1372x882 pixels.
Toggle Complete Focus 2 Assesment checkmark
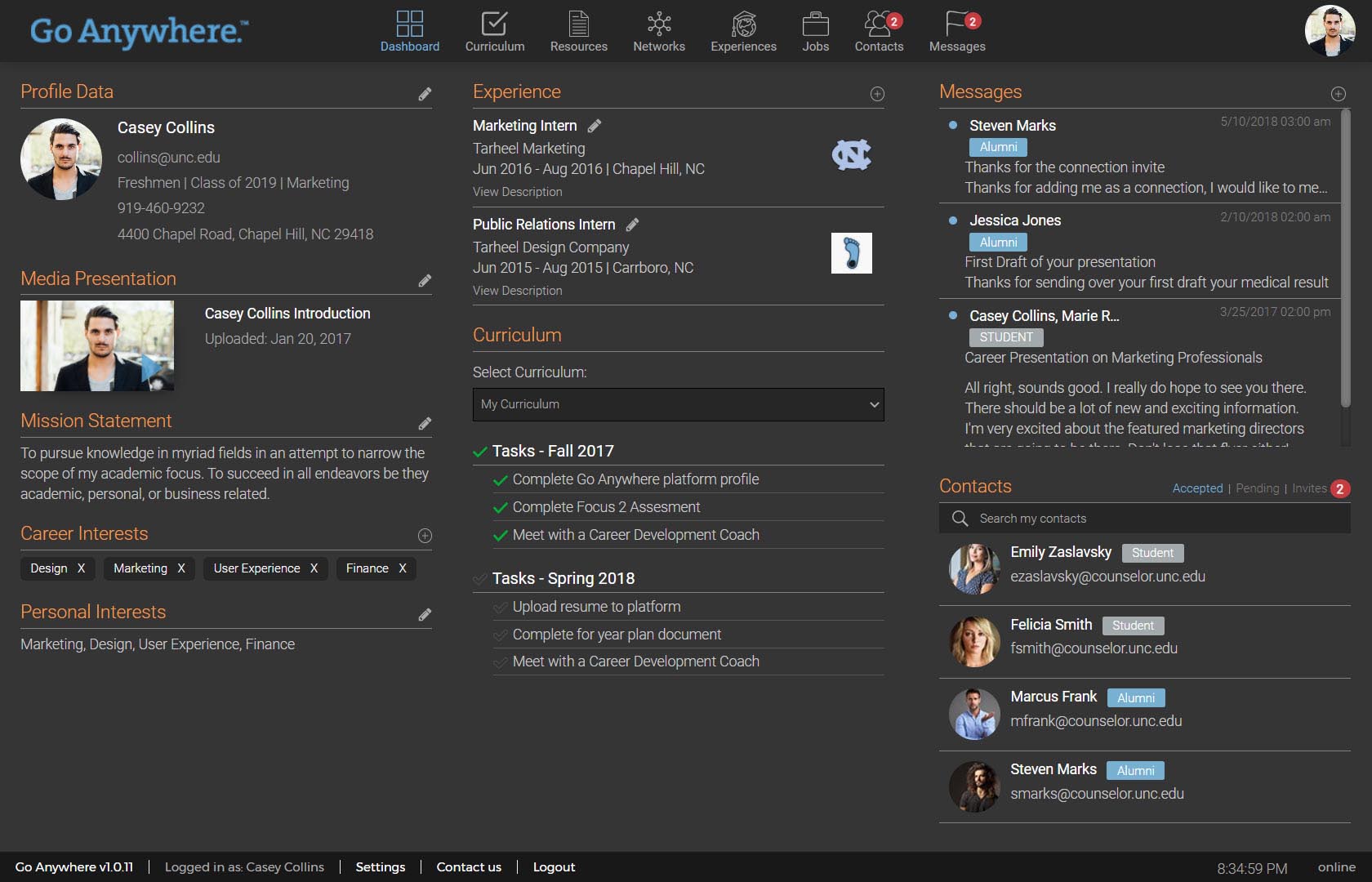(x=500, y=508)
